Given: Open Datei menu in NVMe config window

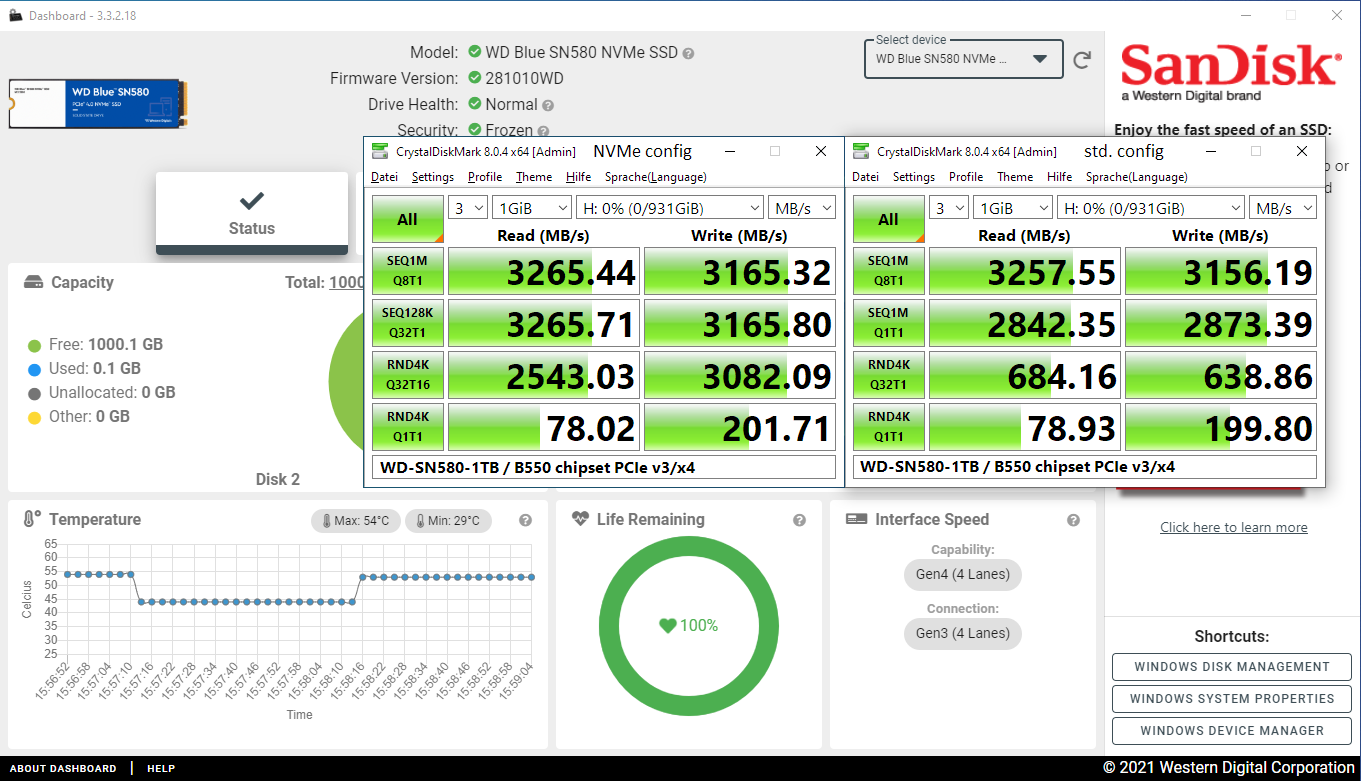Looking at the screenshot, I should (x=384, y=177).
